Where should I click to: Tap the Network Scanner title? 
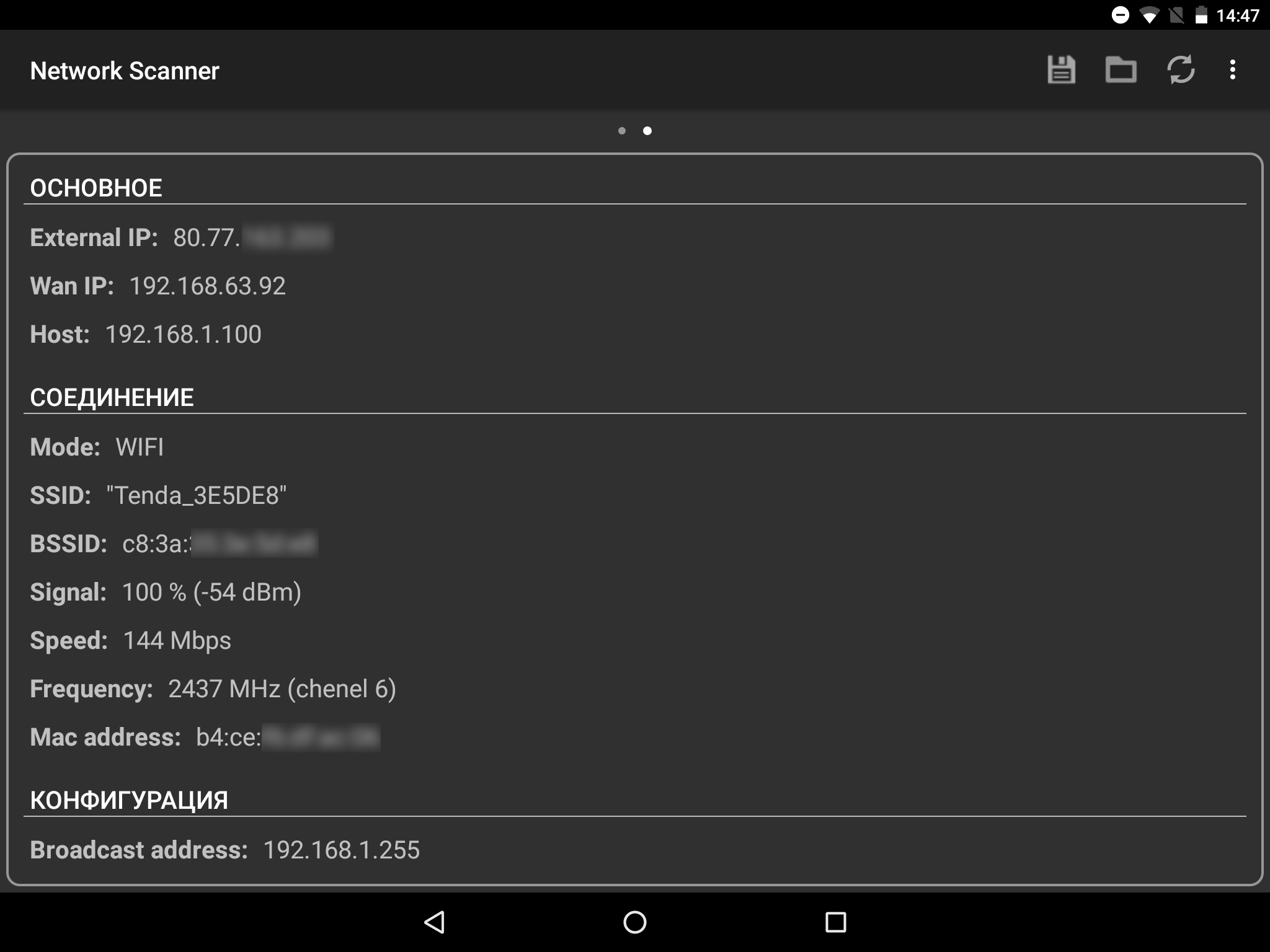(125, 71)
